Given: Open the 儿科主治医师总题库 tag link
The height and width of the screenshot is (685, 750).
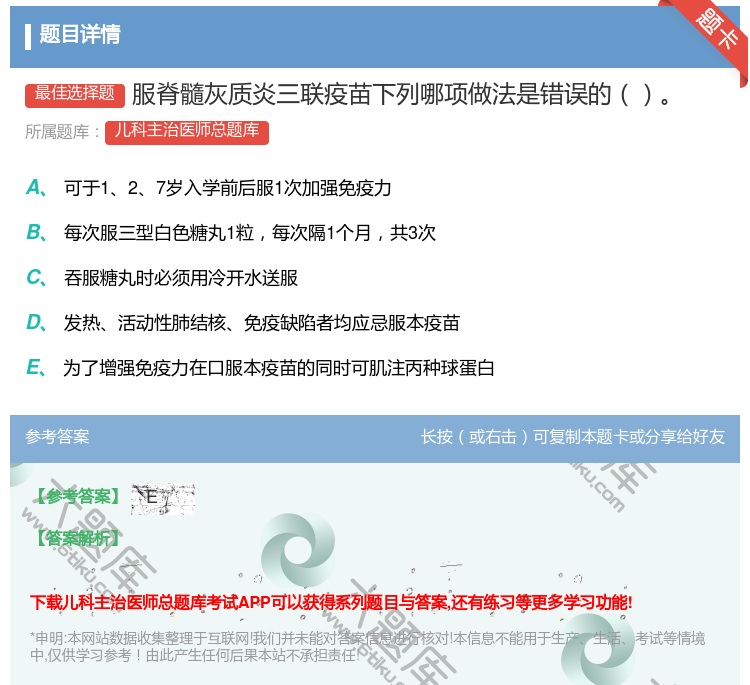Looking at the screenshot, I should (x=187, y=132).
